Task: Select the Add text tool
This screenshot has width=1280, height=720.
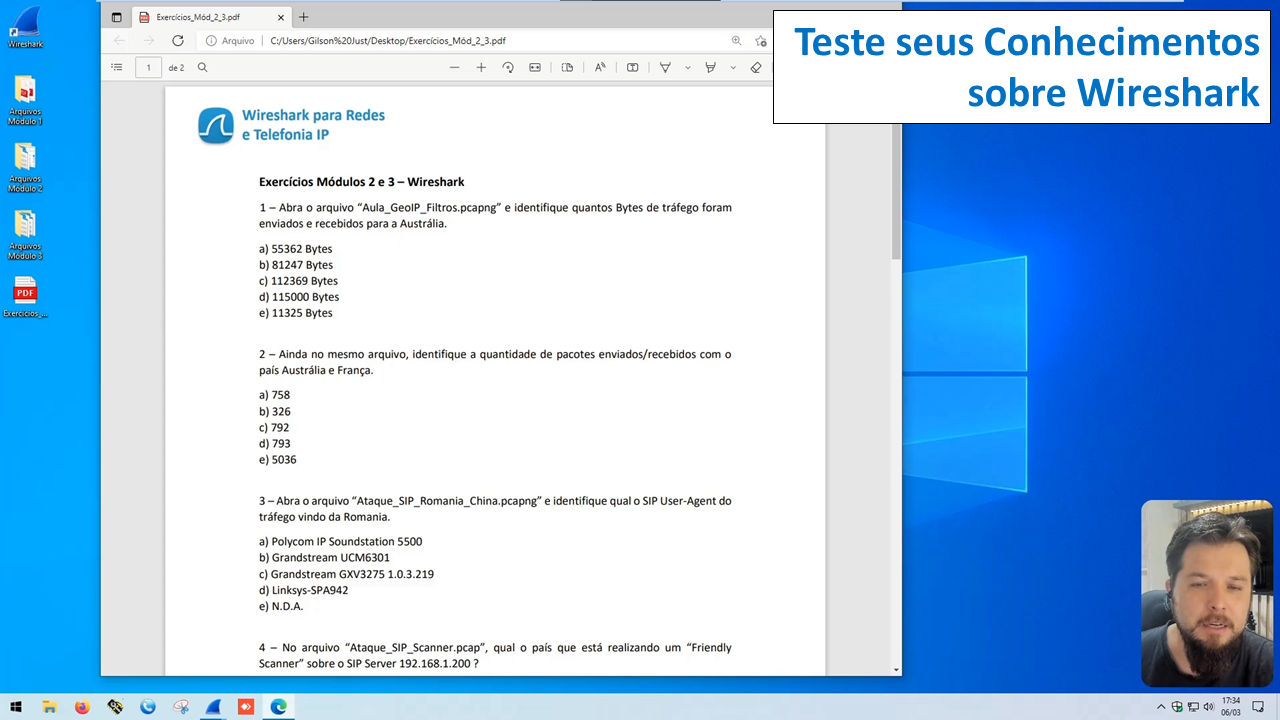Action: tap(632, 67)
